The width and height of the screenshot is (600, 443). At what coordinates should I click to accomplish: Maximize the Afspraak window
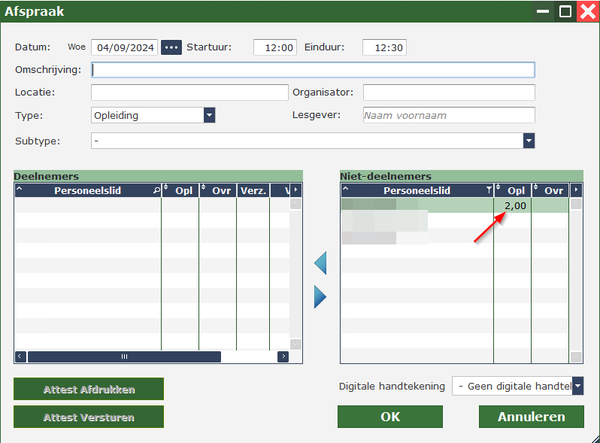(x=565, y=11)
